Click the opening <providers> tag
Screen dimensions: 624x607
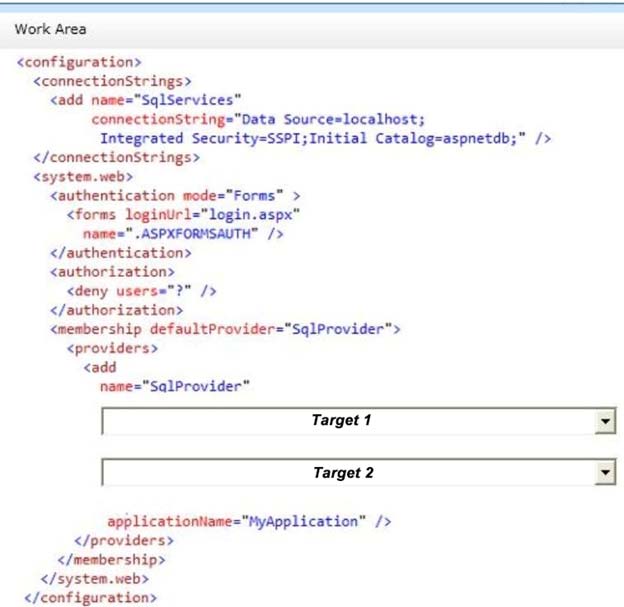click(112, 349)
